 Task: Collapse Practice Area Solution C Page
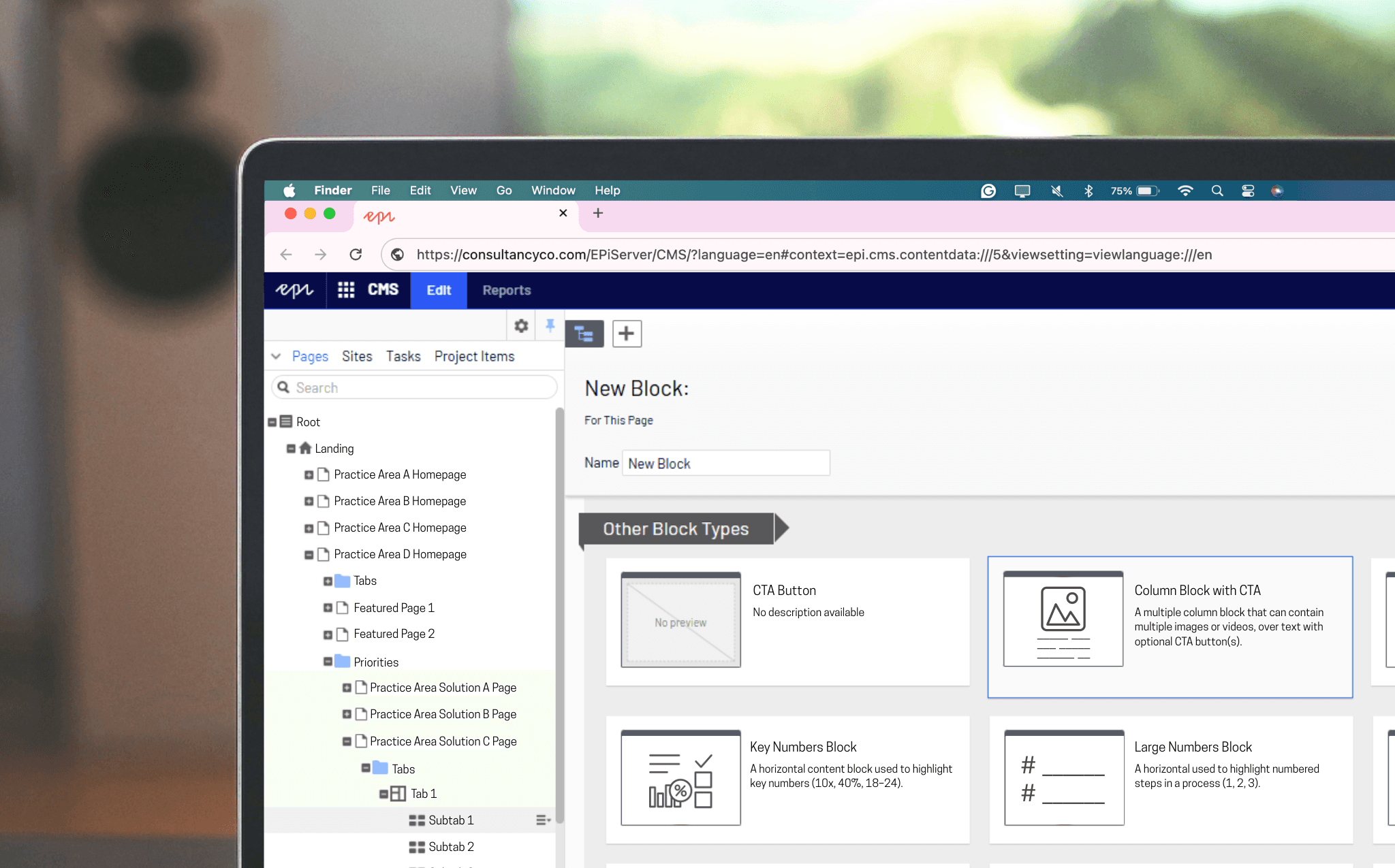(x=347, y=741)
